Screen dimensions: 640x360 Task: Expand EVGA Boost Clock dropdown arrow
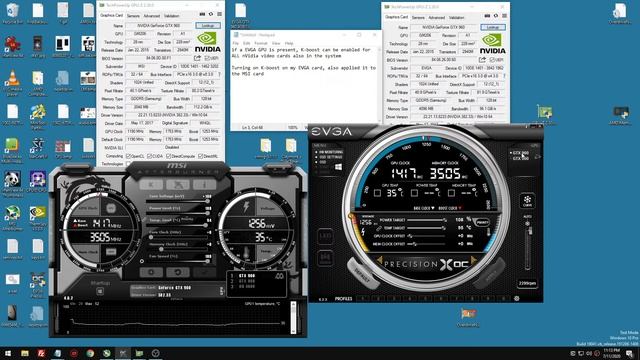460,208
